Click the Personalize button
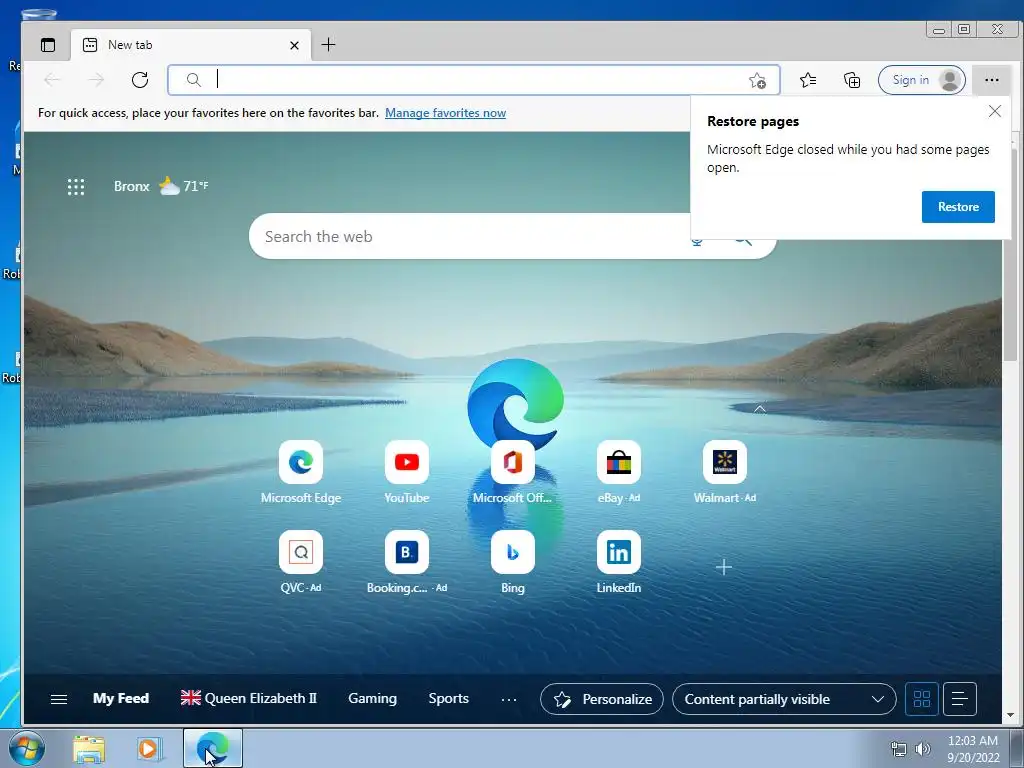The height and width of the screenshot is (768, 1024). pos(601,699)
